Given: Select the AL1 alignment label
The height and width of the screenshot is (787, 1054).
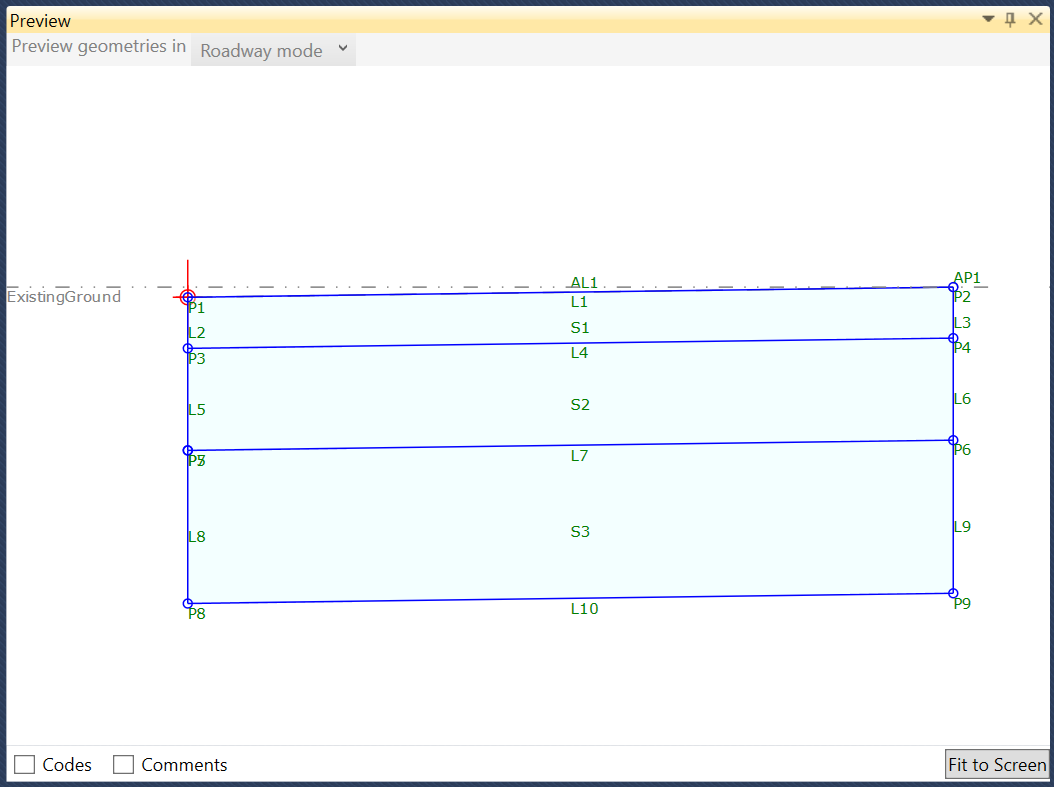Looking at the screenshot, I should coord(583,282).
